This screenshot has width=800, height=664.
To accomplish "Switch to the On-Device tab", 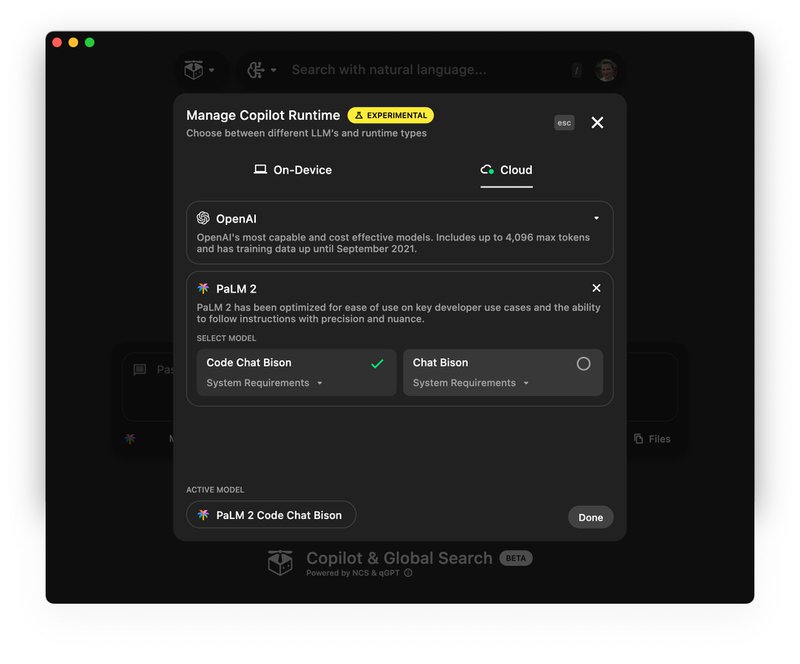I will click(x=293, y=170).
